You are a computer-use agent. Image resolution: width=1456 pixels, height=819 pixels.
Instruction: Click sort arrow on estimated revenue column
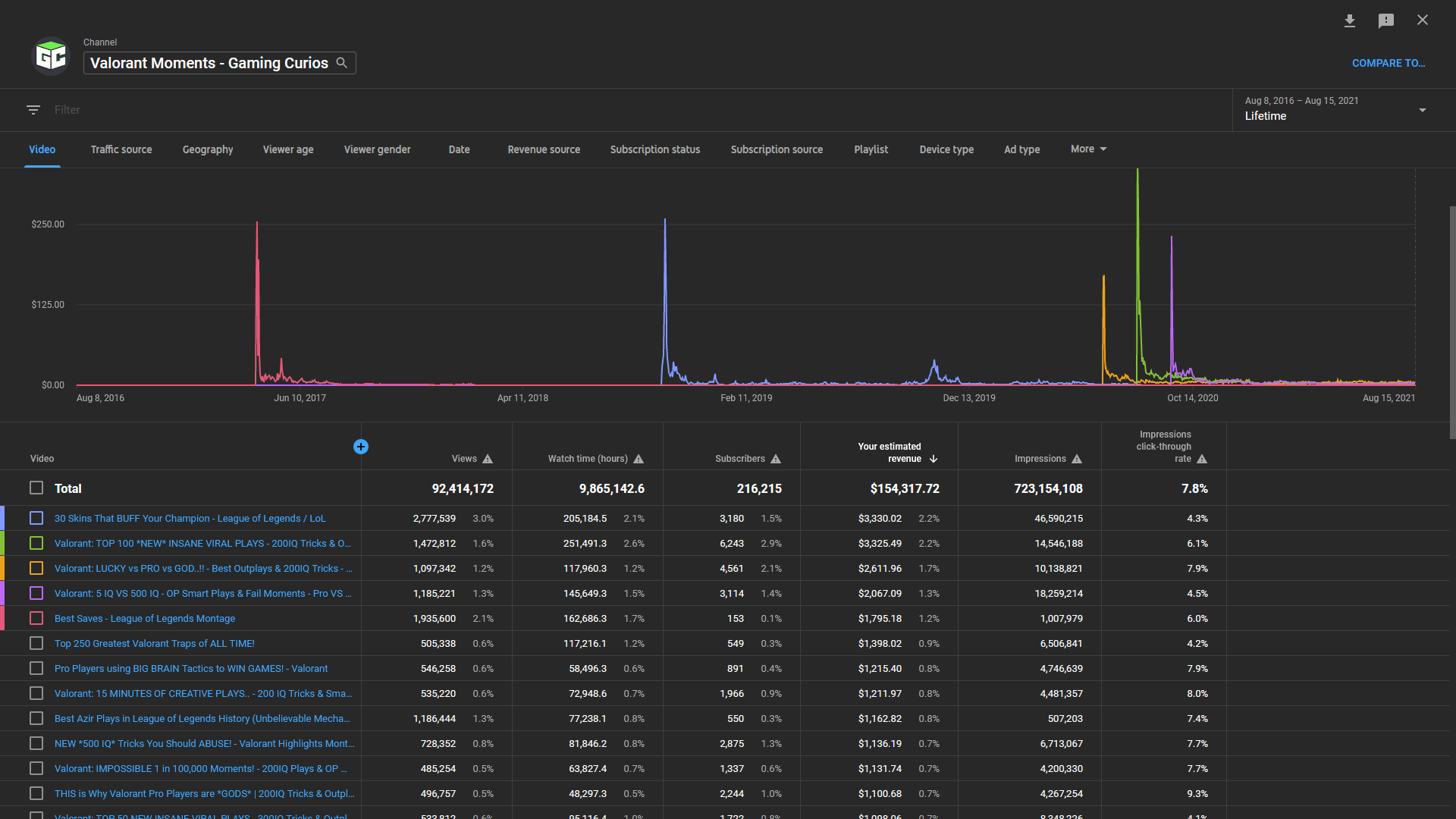point(934,459)
